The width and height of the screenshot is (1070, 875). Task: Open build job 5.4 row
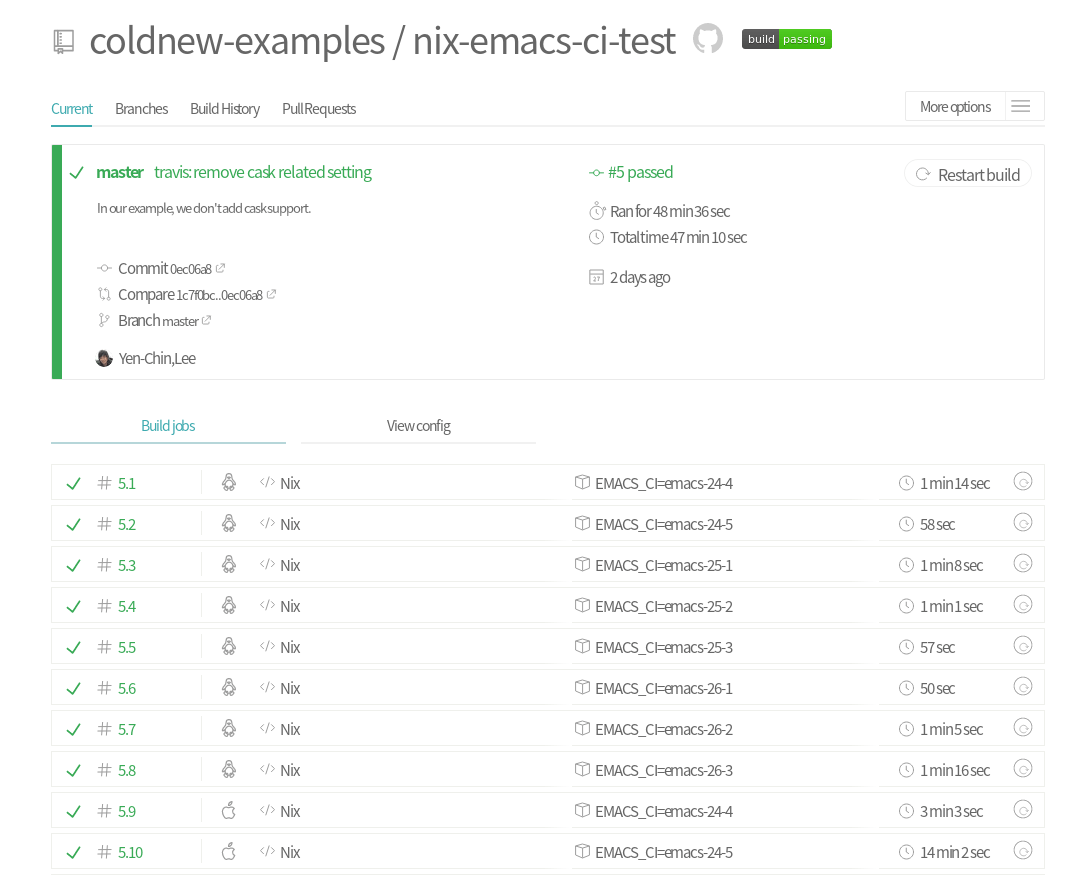(x=127, y=606)
